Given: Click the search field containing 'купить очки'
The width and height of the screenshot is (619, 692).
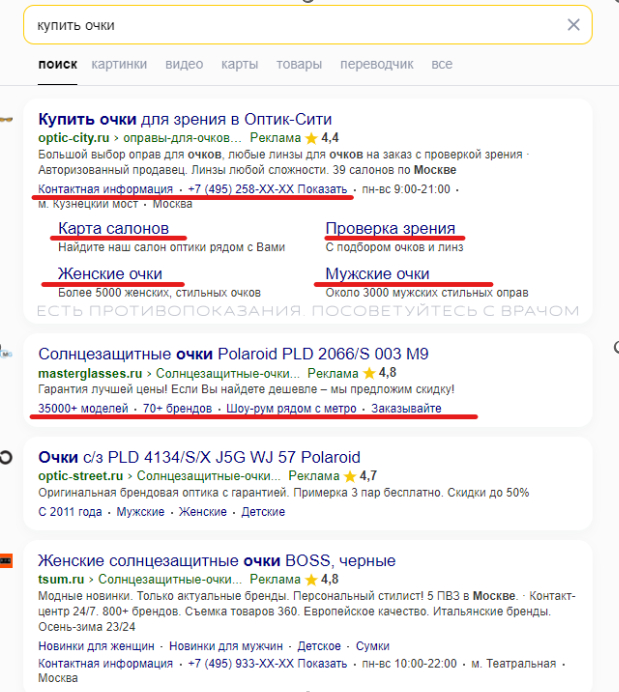Looking at the screenshot, I should 290,25.
